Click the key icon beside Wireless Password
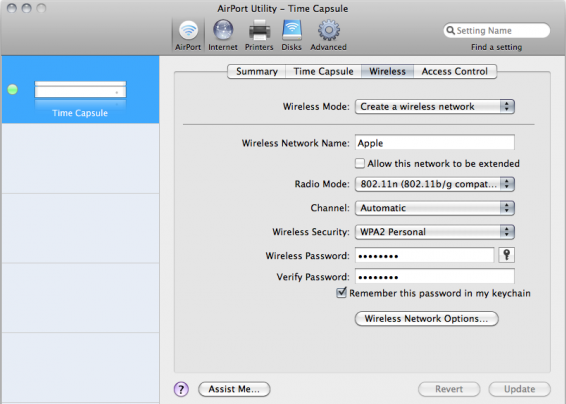This screenshot has width=566, height=404. point(506,255)
